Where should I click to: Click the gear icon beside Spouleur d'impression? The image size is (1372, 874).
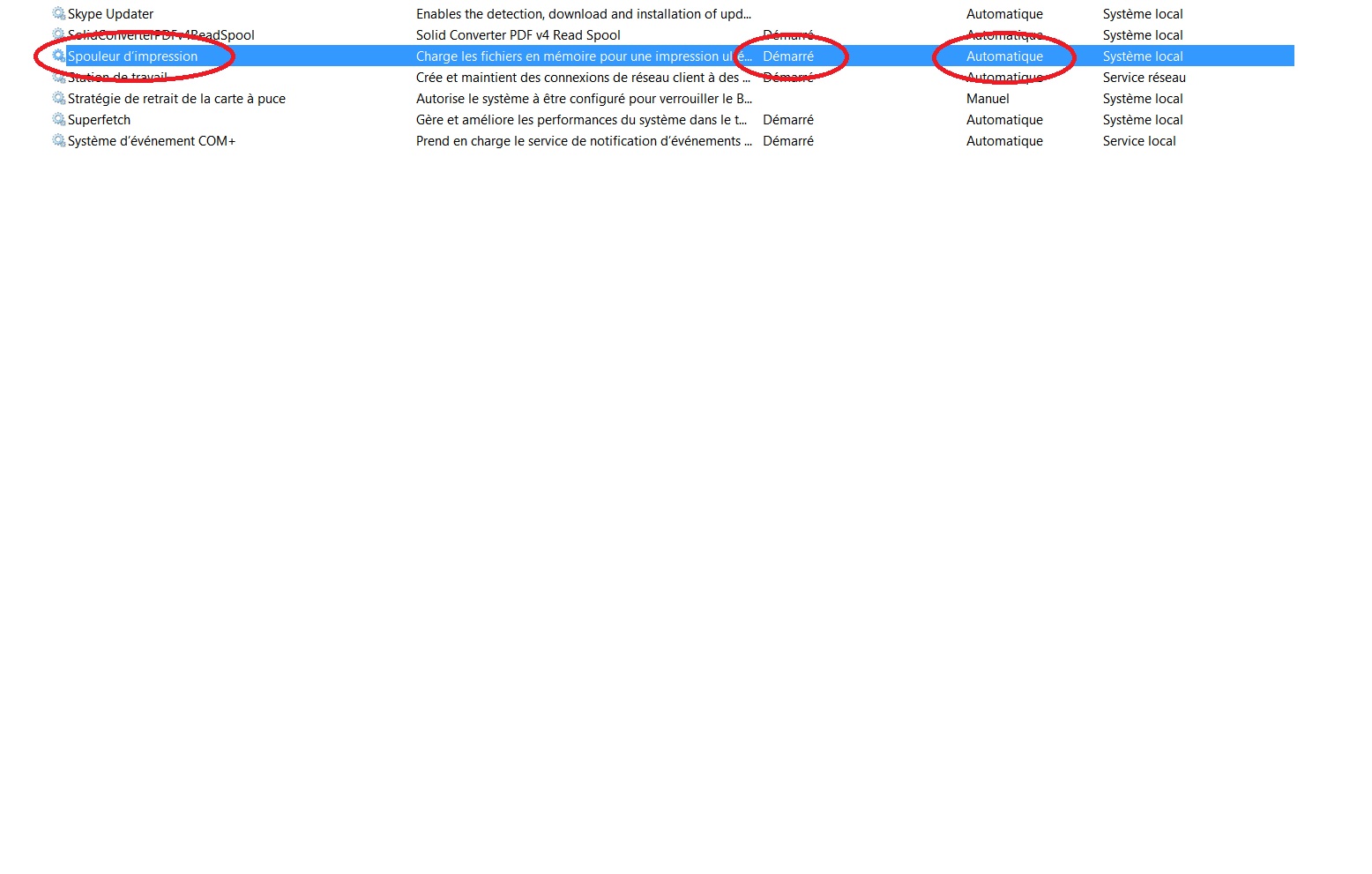click(x=59, y=56)
